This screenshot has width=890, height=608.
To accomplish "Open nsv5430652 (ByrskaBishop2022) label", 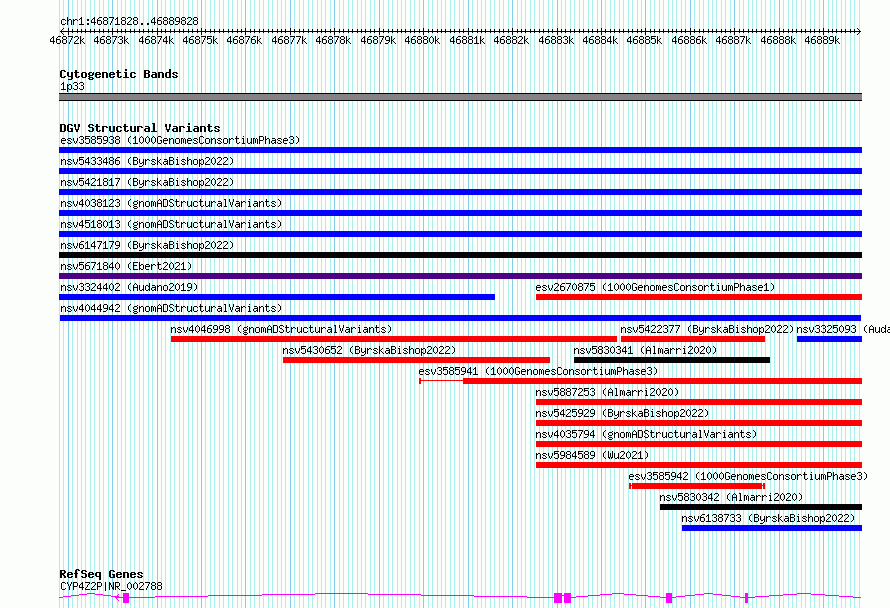I will pos(369,350).
